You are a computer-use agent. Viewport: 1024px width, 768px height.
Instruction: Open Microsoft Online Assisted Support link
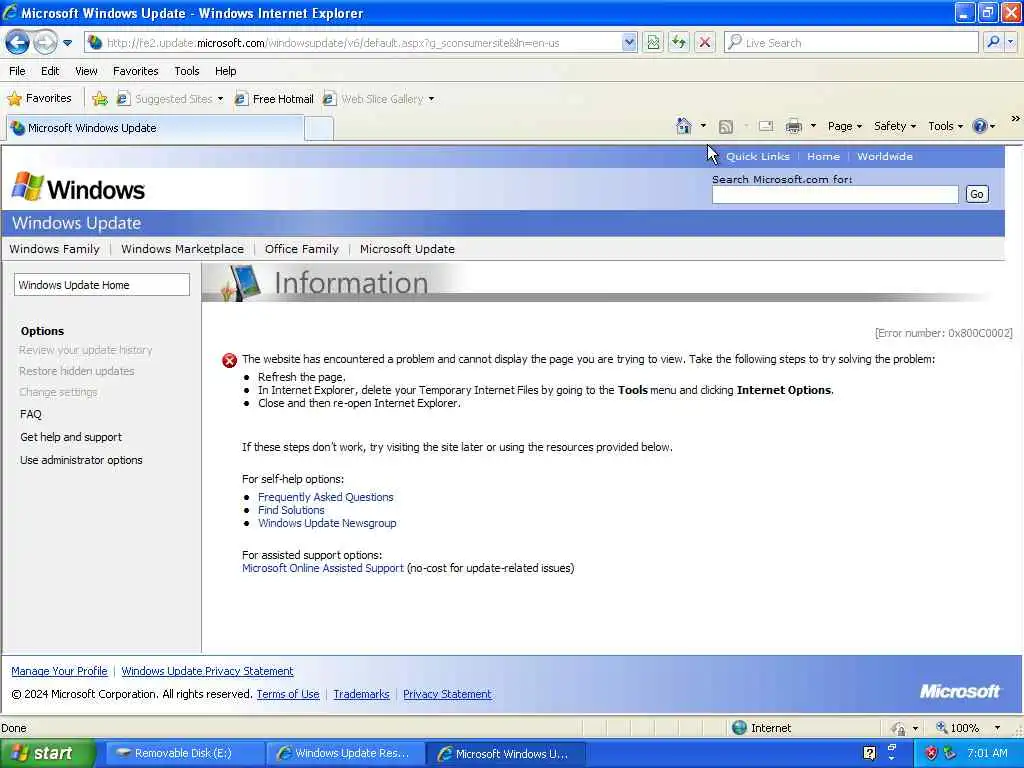(323, 568)
